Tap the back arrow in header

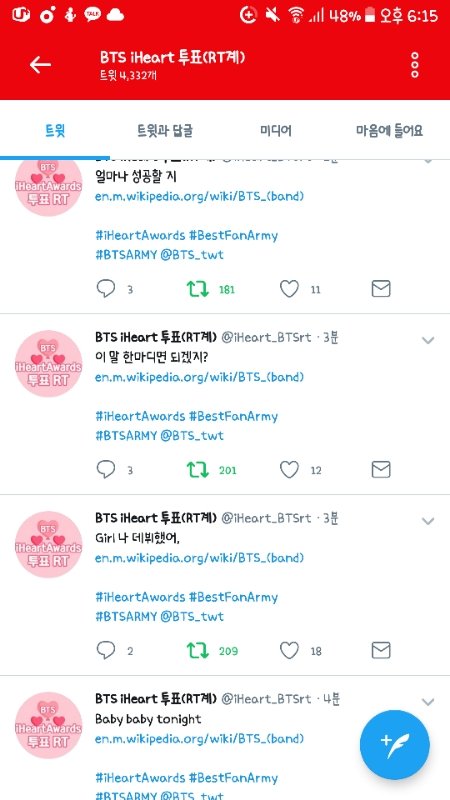pyautogui.click(x=40, y=65)
